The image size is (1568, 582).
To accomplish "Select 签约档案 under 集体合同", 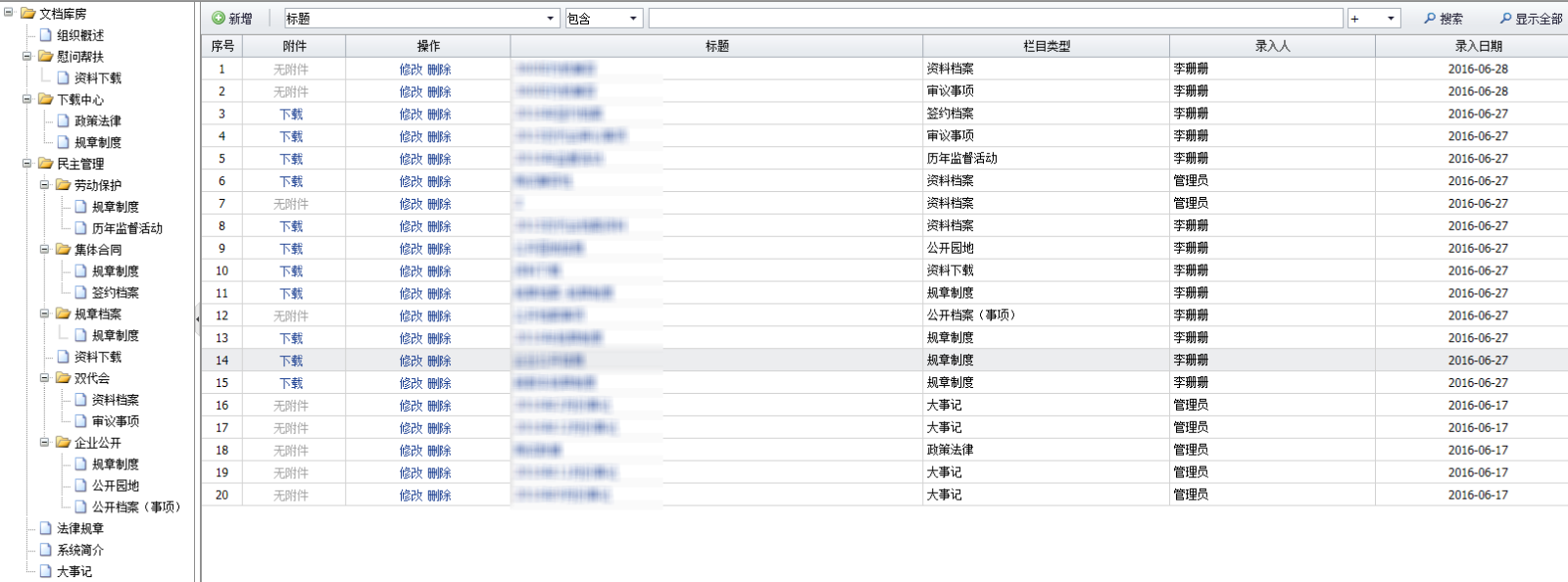I will point(115,293).
